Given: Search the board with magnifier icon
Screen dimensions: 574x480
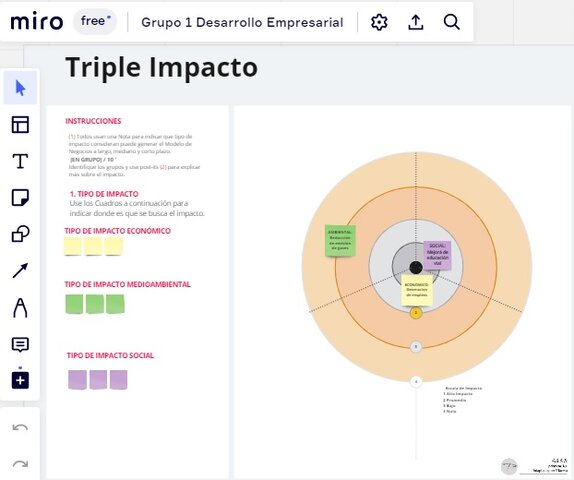Looking at the screenshot, I should point(451,22).
